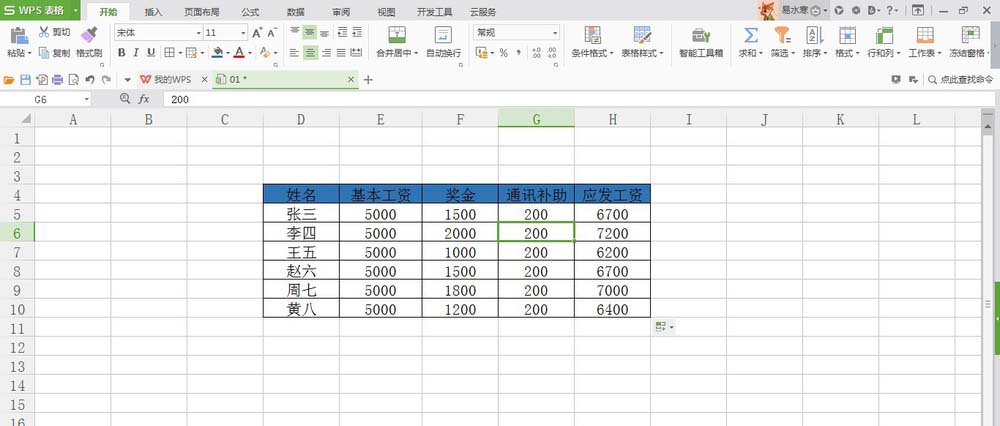Switch to Page Layout (页面布局) tab
1000x426 pixels.
click(x=200, y=12)
